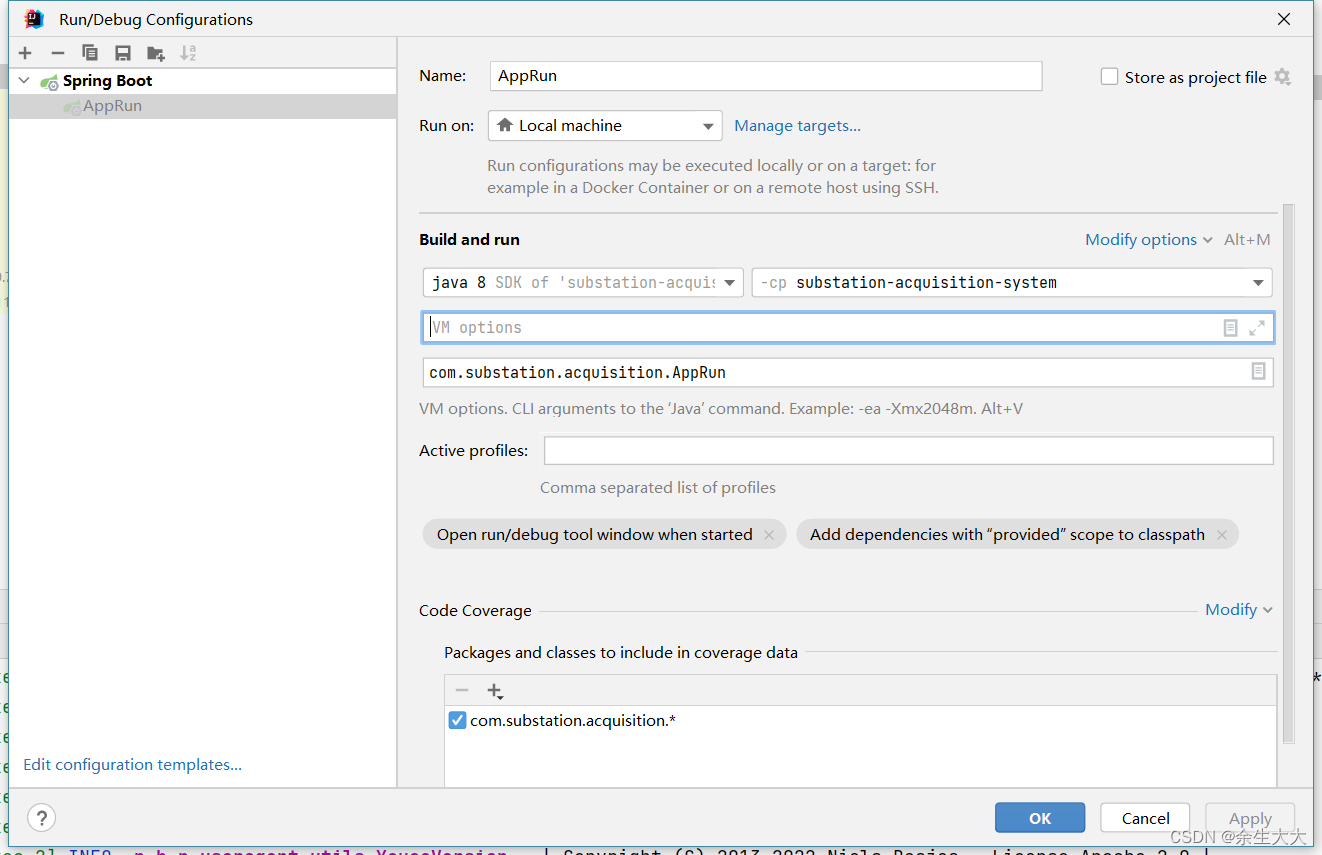The image size is (1322, 855).
Task: Insert macros in VM options field
Action: (1231, 327)
